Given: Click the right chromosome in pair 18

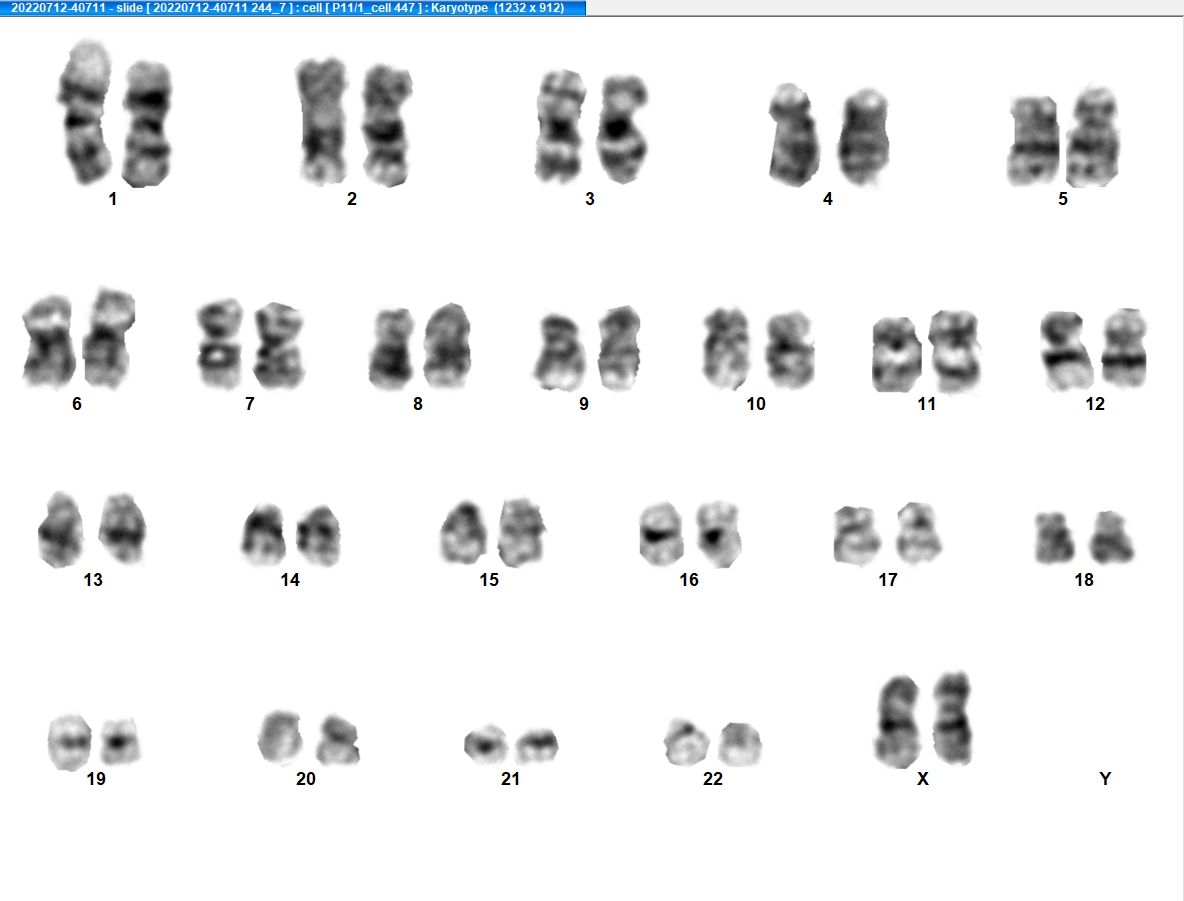Looking at the screenshot, I should click(x=1112, y=537).
